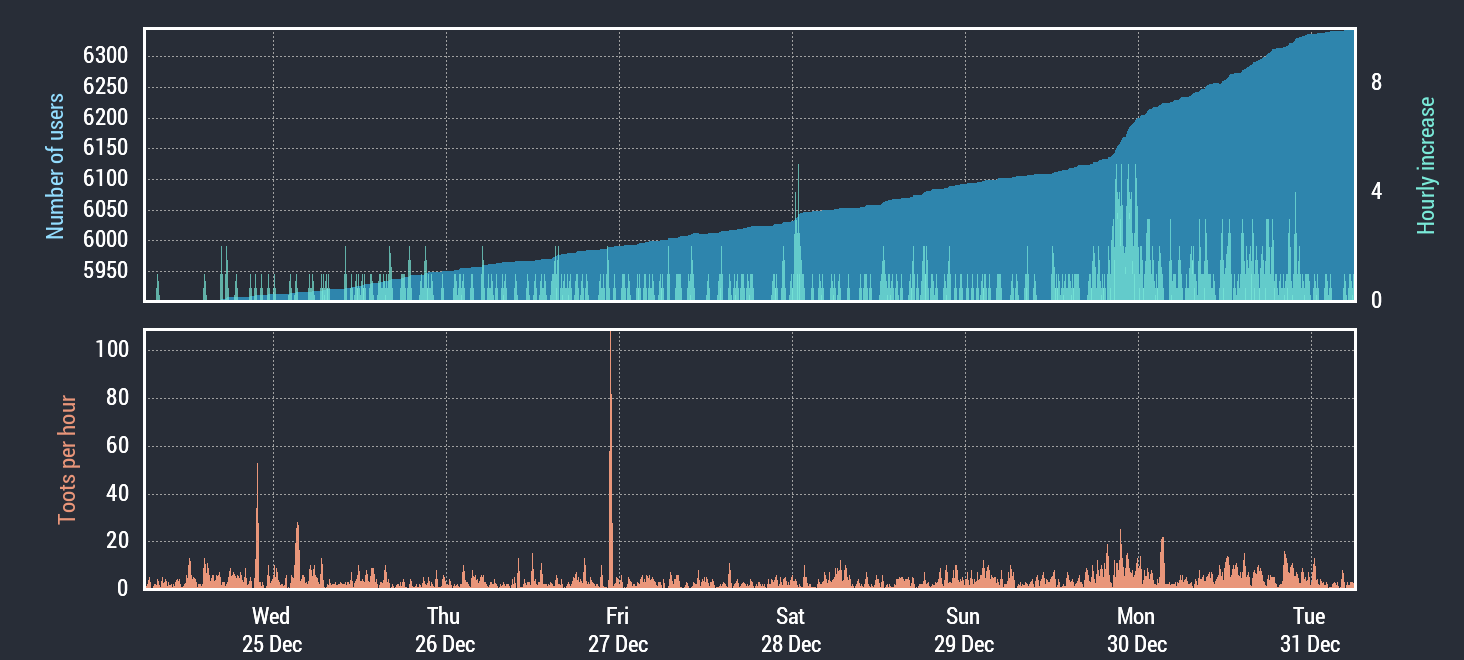Click the 4 tick on hourly increase axis
The image size is (1464, 660).
click(x=1377, y=191)
